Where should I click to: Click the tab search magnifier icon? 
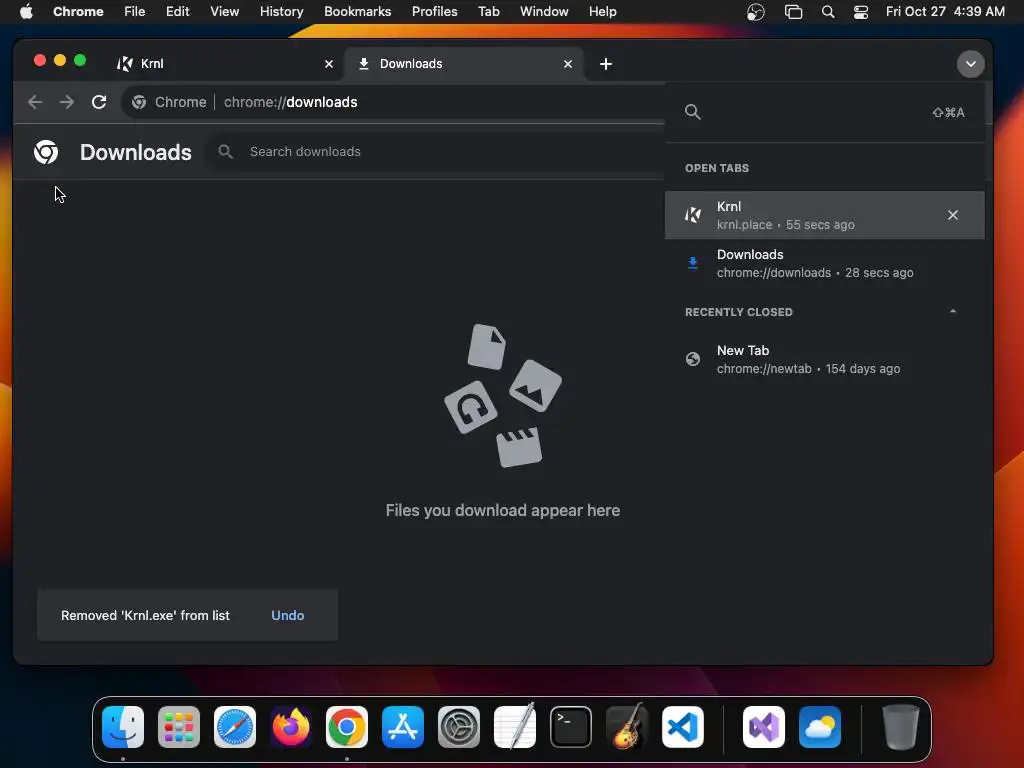(693, 112)
